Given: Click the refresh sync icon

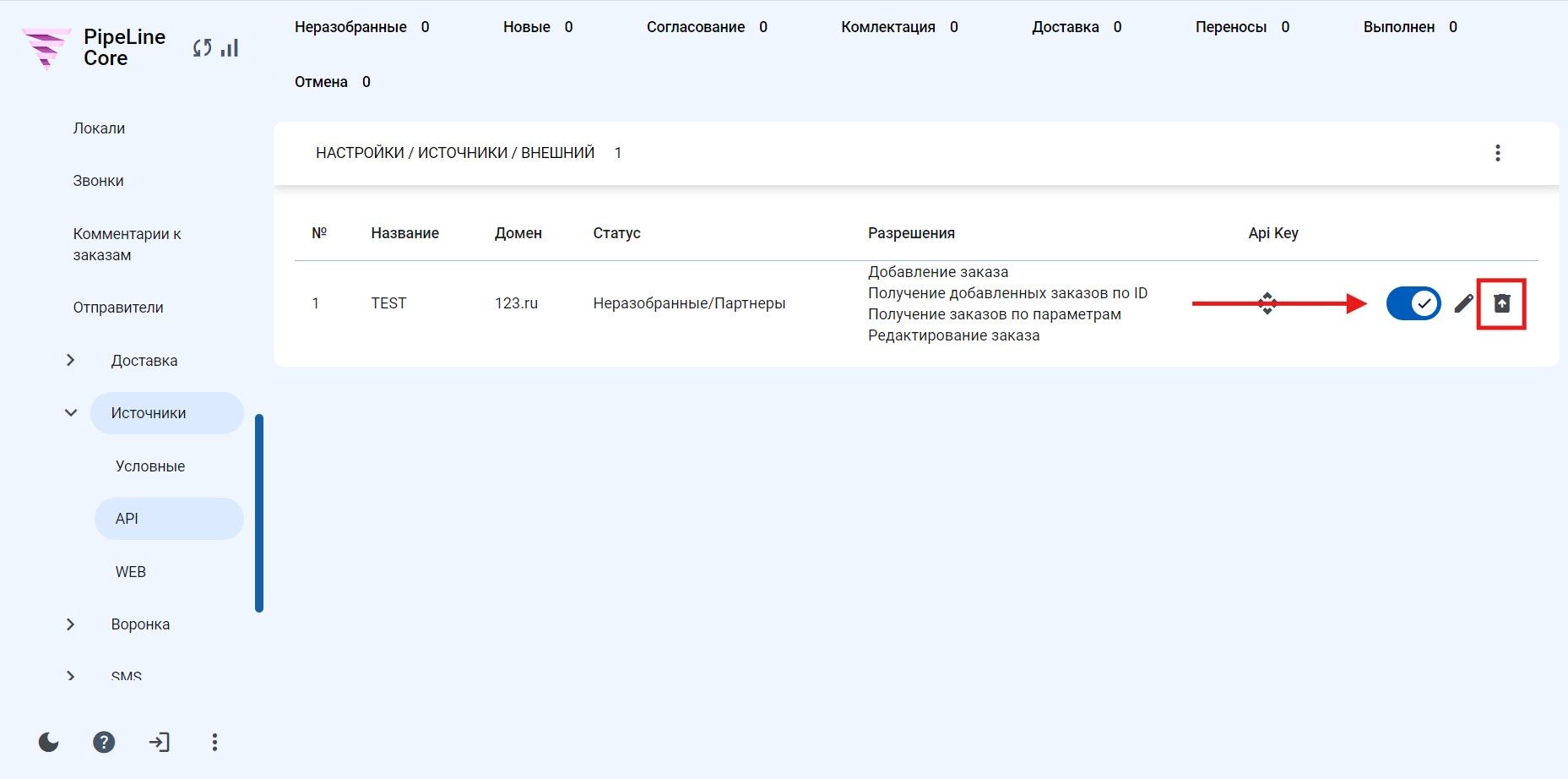Looking at the screenshot, I should coord(202,48).
